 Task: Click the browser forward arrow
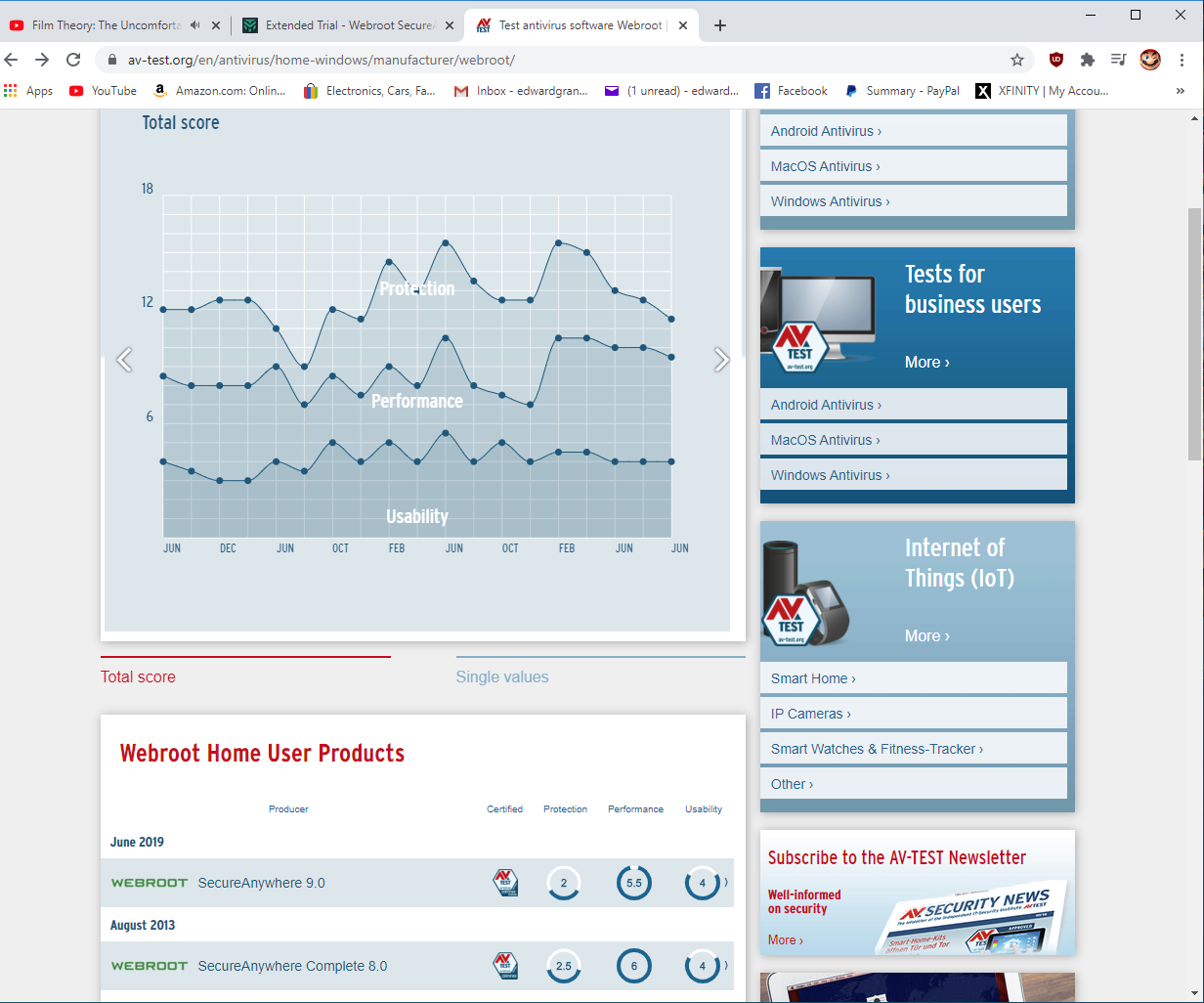click(42, 60)
